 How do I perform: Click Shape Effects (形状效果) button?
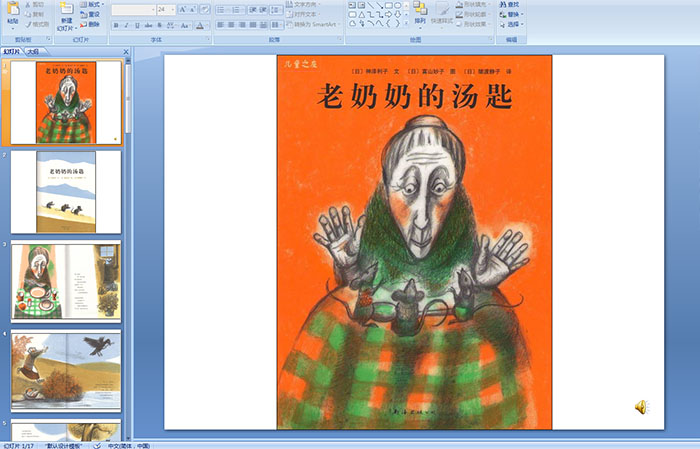(473, 24)
